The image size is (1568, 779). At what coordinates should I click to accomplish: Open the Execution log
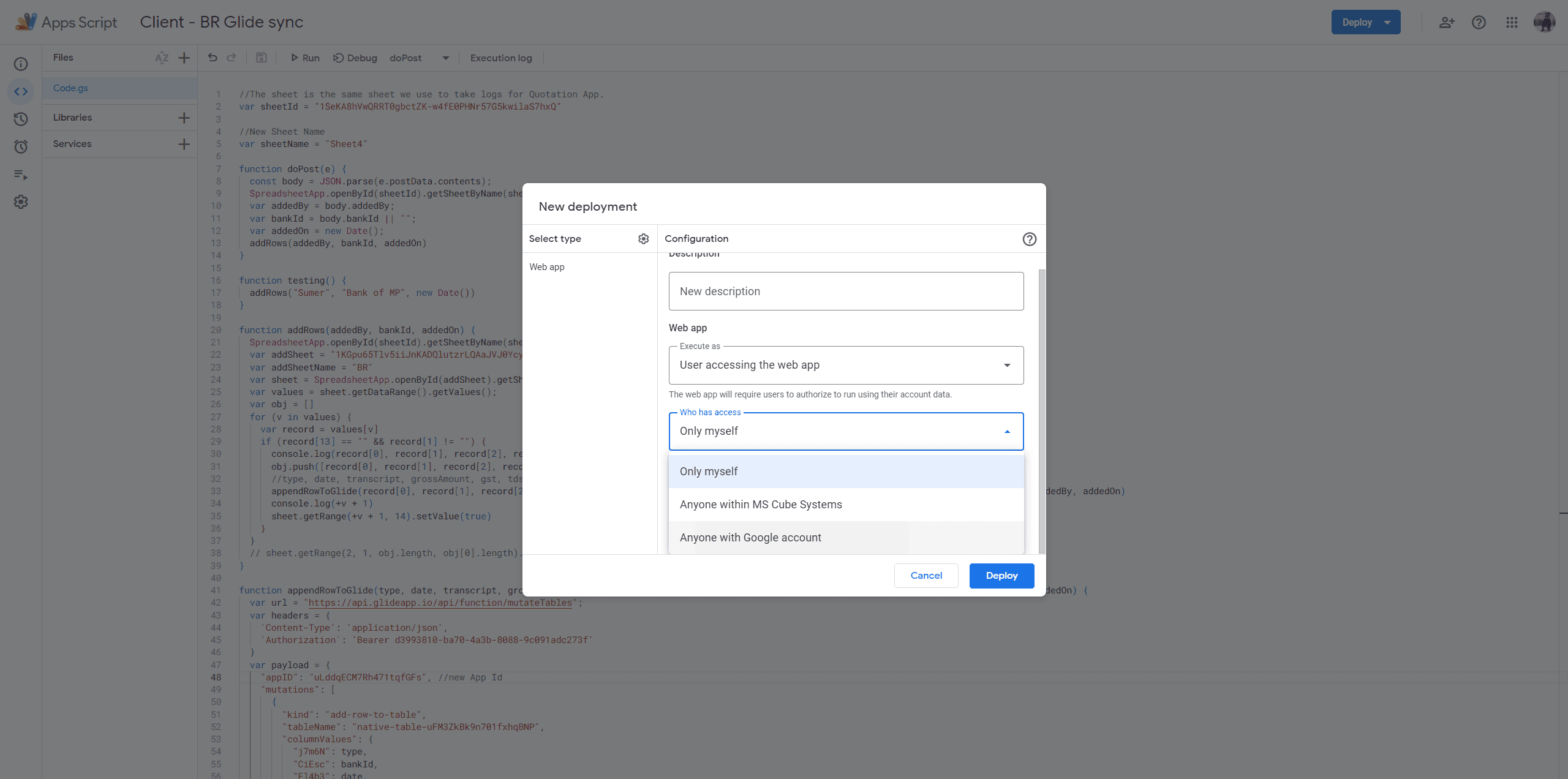pyautogui.click(x=501, y=58)
